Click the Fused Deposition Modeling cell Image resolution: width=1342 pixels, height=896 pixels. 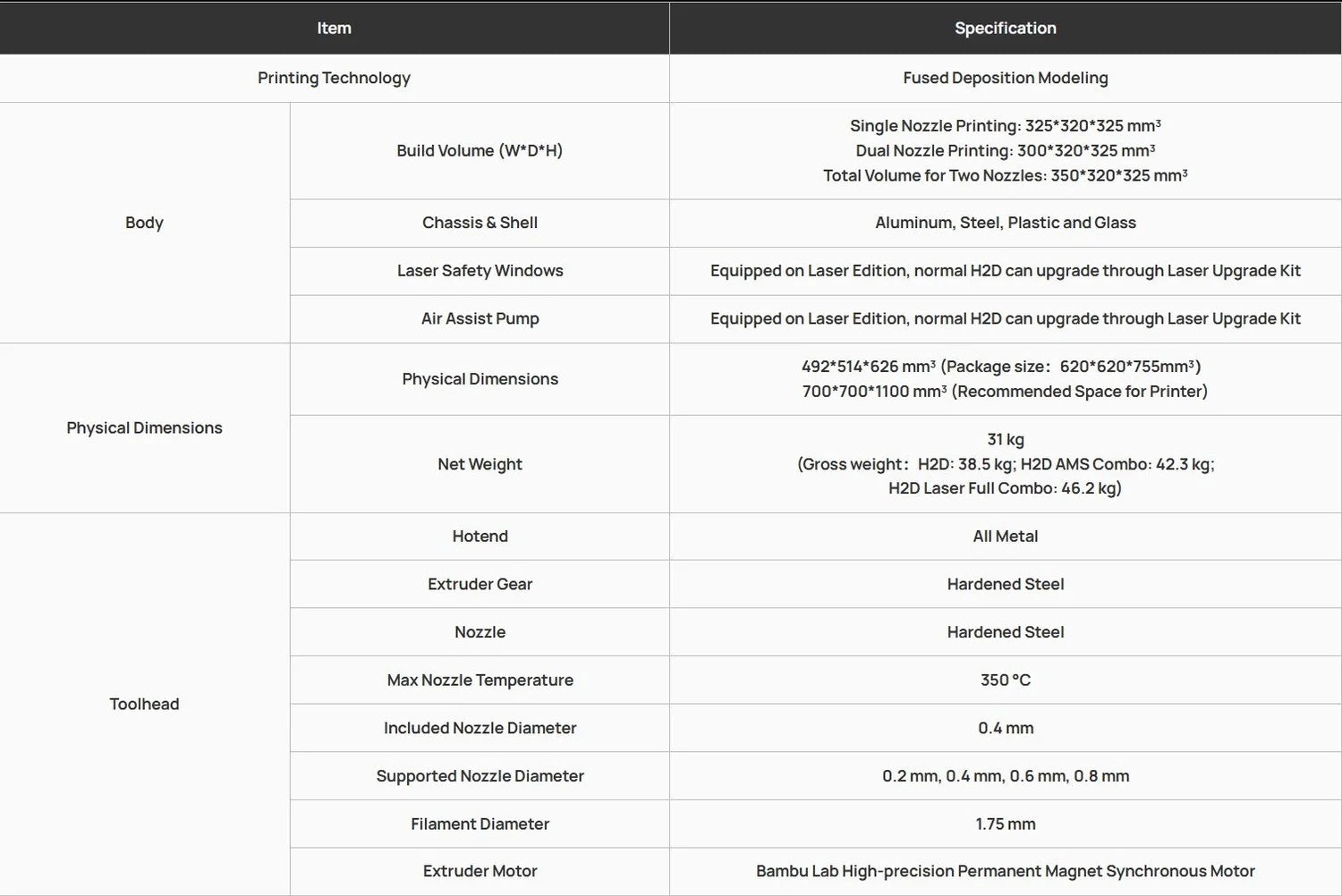click(x=1006, y=78)
